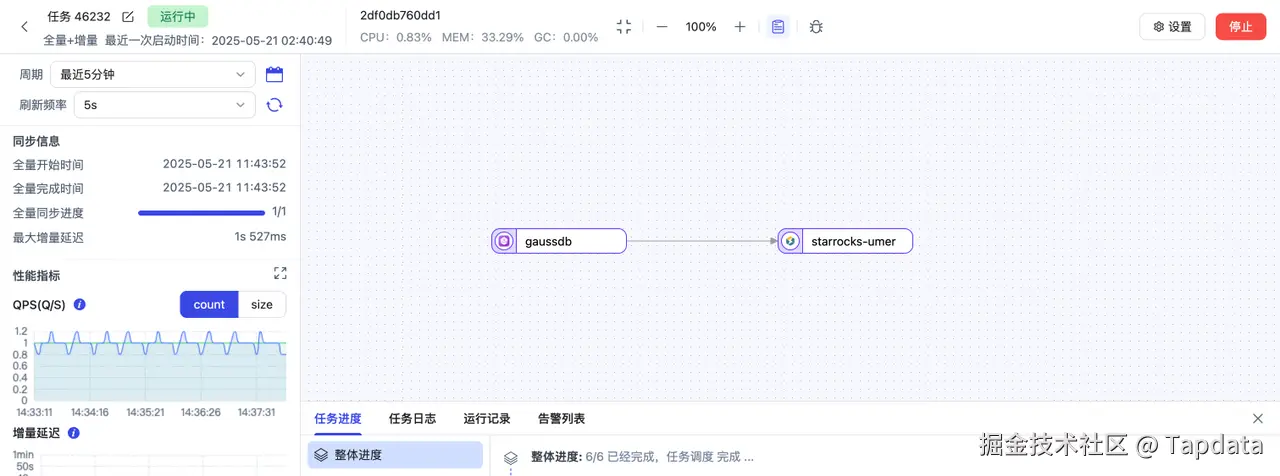Click the engine ID 2df0db760dd1
The width and height of the screenshot is (1280, 476).
pyautogui.click(x=401, y=15)
